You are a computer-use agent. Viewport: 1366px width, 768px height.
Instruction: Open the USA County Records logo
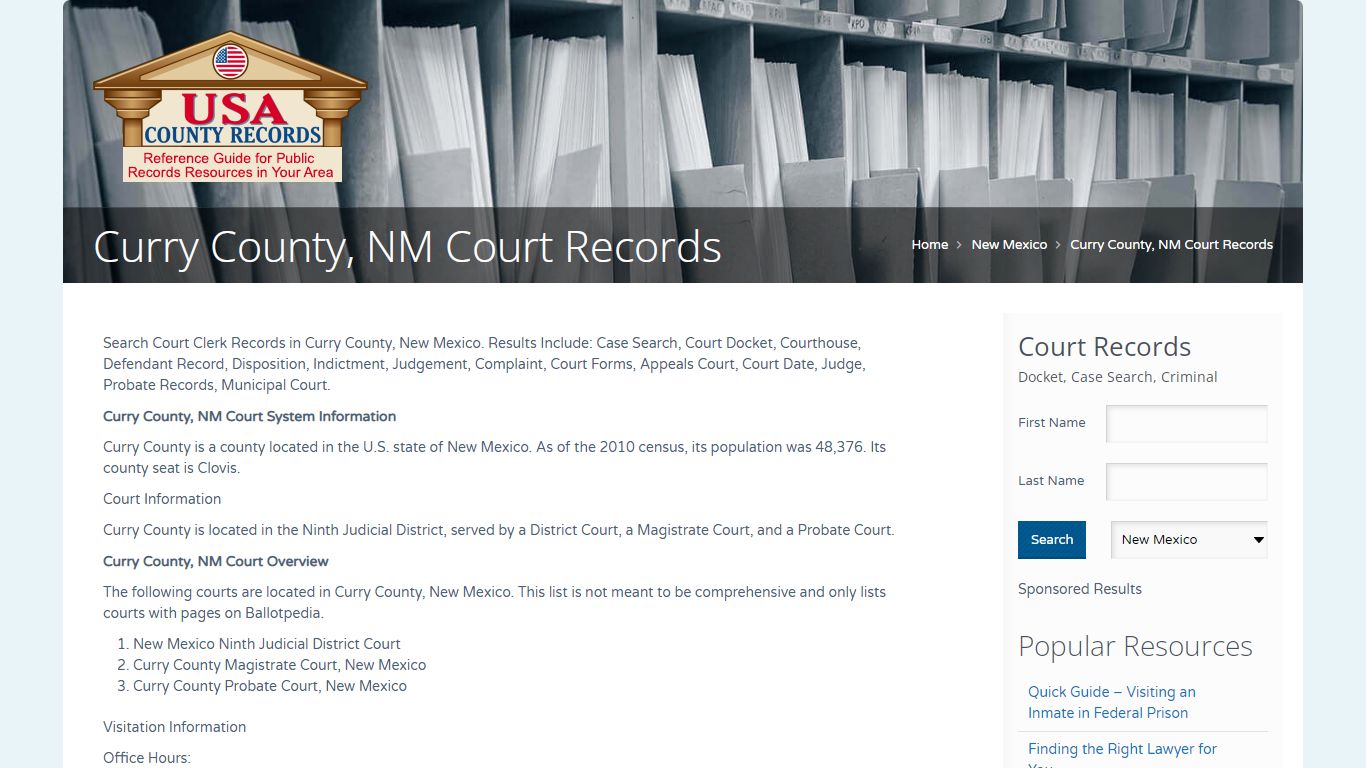(x=230, y=108)
